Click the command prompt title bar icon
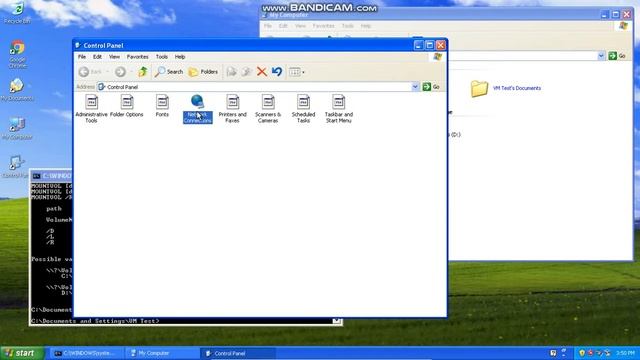The width and height of the screenshot is (640, 360). tap(36, 176)
